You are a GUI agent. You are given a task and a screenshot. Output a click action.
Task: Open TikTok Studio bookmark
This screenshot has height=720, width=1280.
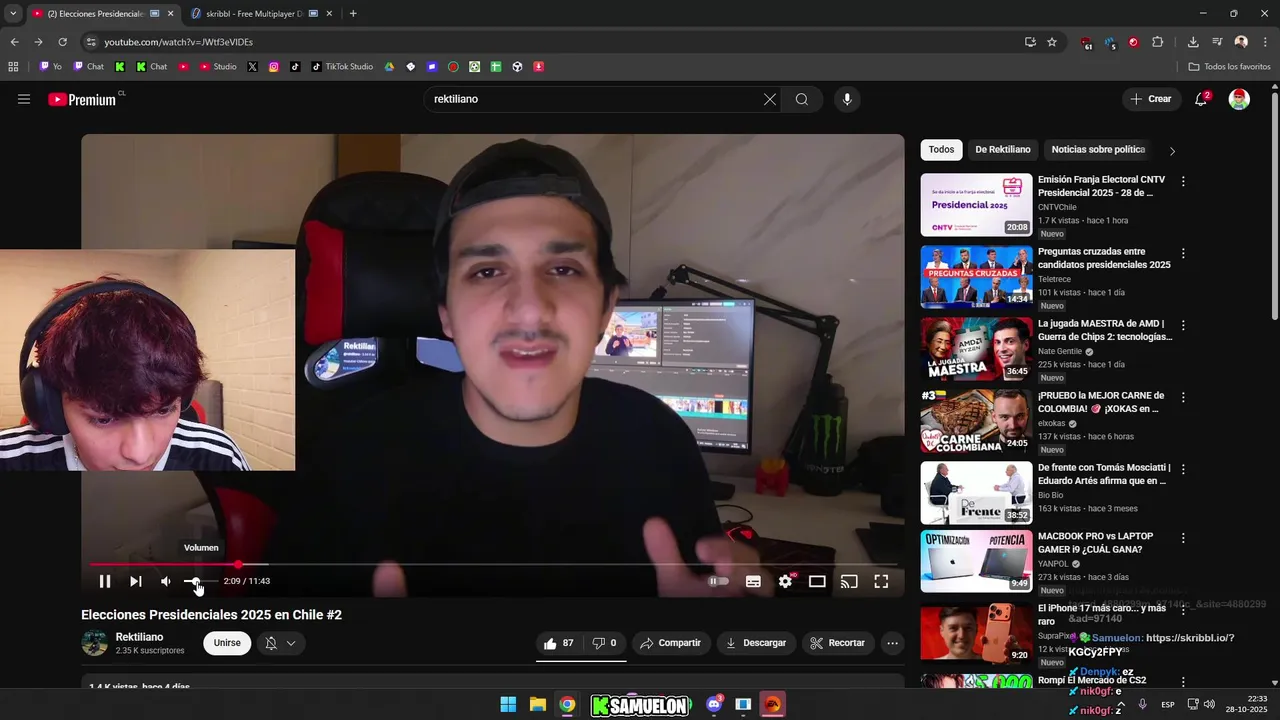342,67
